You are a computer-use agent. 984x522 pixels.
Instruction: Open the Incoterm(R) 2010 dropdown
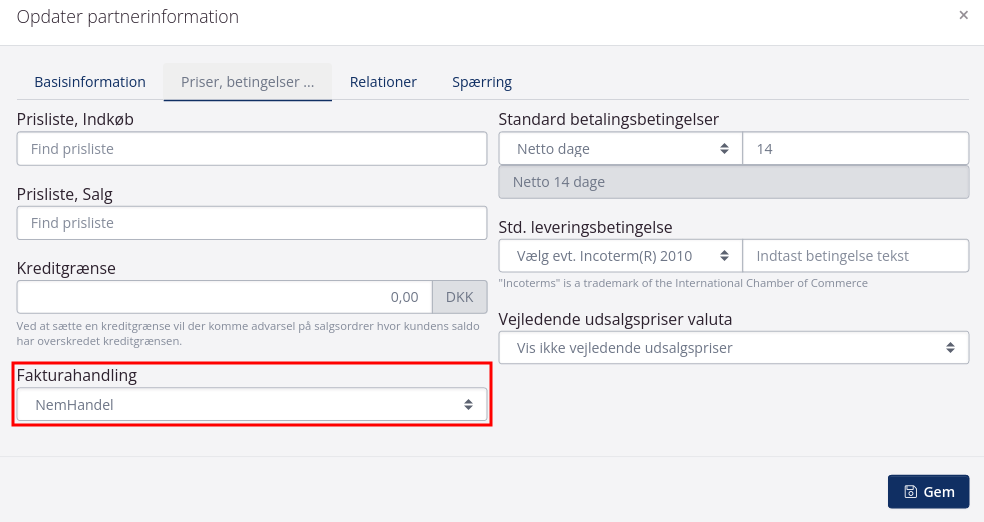point(621,256)
